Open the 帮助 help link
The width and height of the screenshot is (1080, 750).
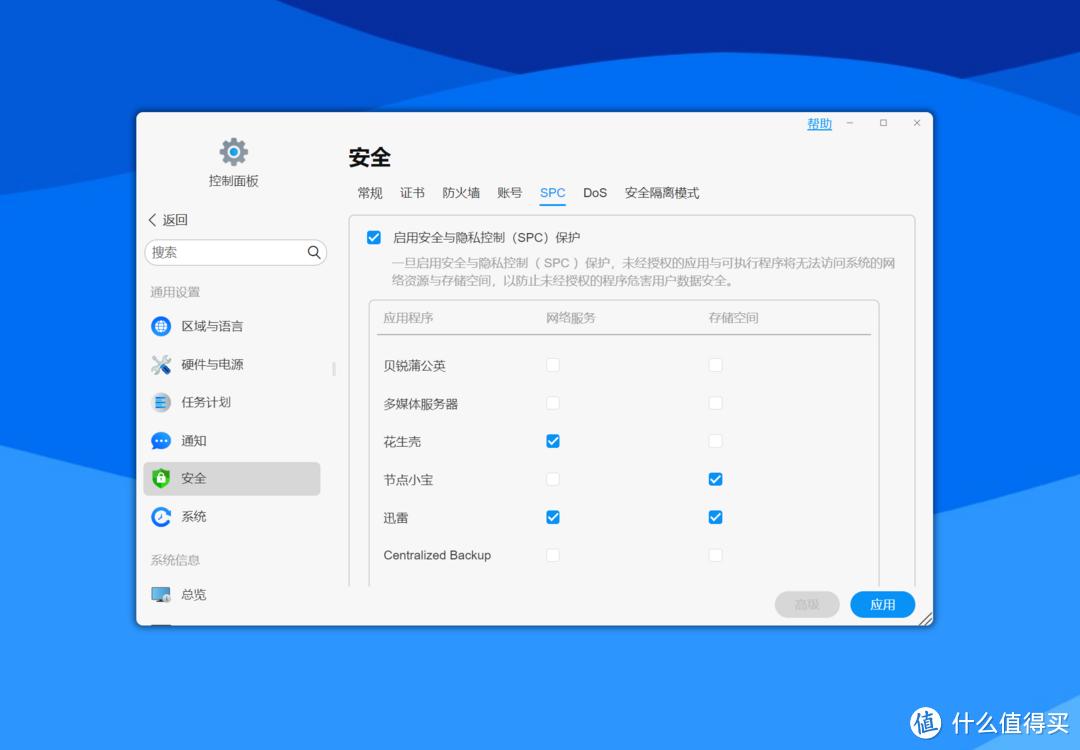[x=819, y=123]
